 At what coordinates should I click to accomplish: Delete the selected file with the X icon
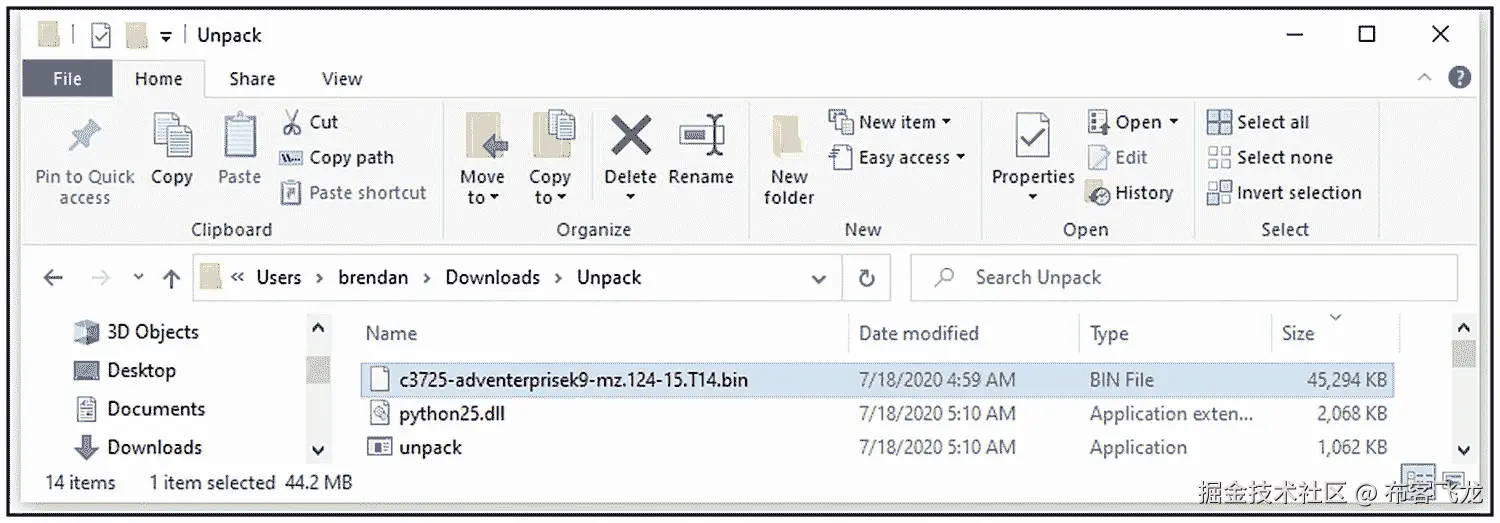(630, 135)
